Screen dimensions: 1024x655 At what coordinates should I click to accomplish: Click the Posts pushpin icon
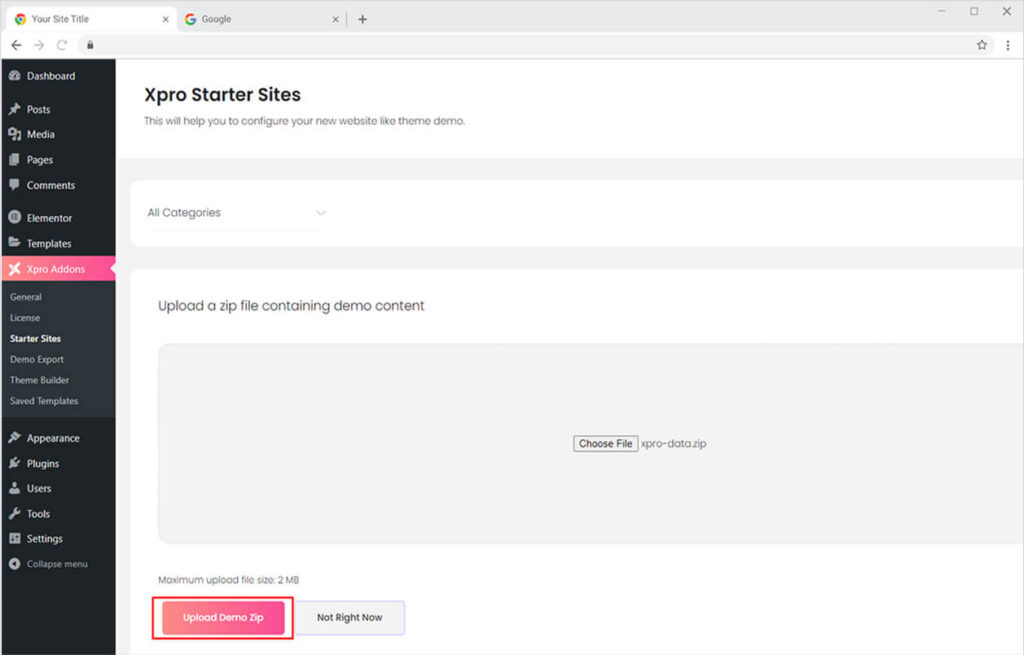coord(14,110)
